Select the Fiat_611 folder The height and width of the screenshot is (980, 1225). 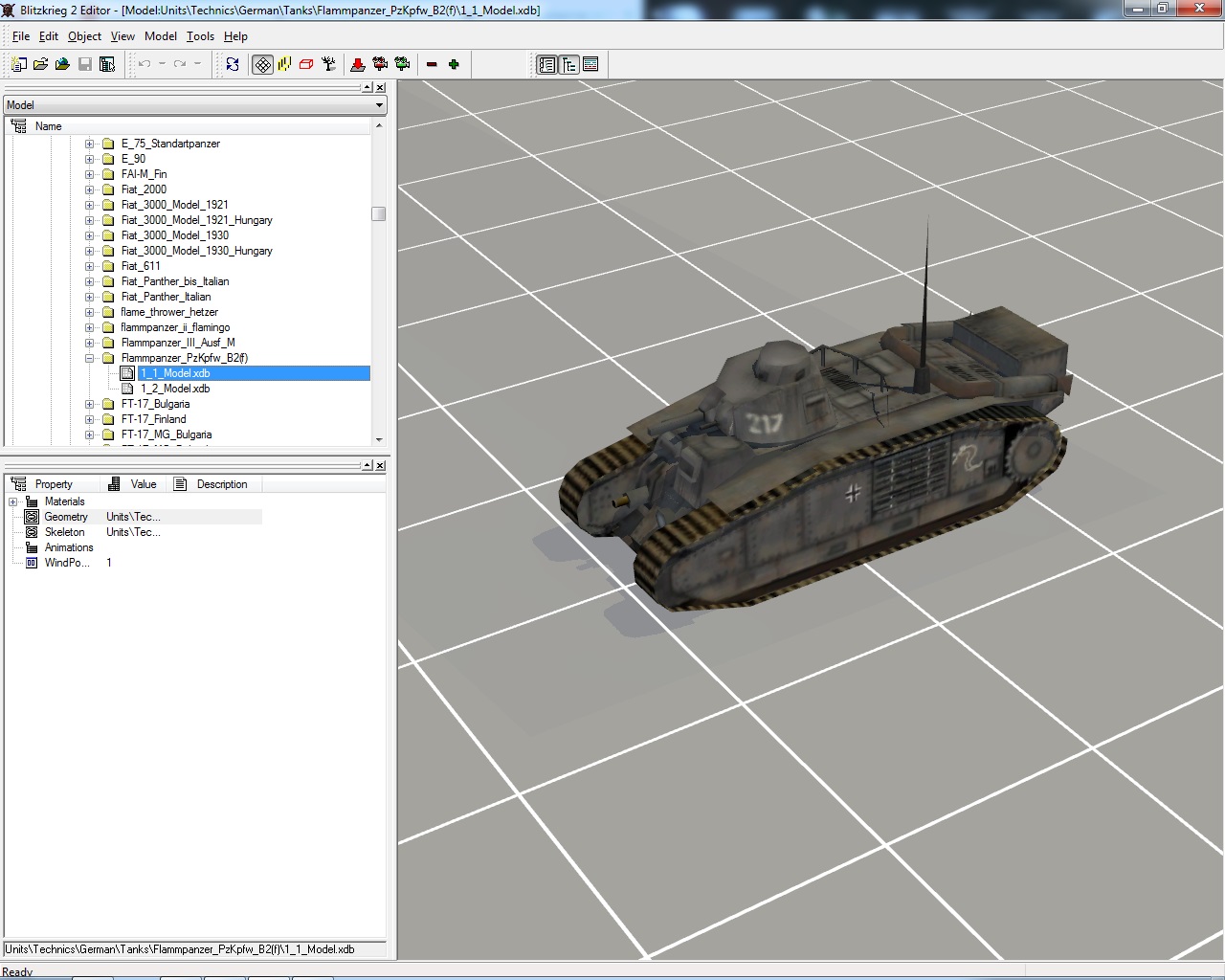pos(141,266)
